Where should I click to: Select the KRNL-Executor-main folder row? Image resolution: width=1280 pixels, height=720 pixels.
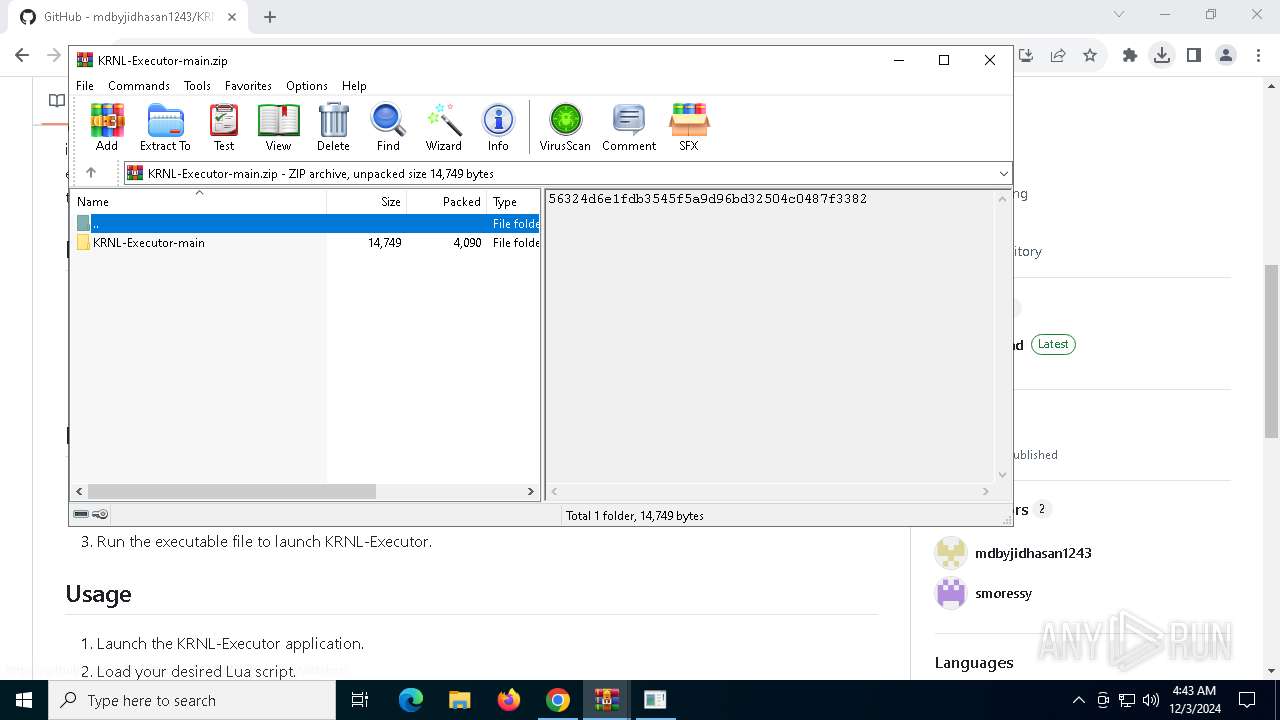pyautogui.click(x=305, y=243)
